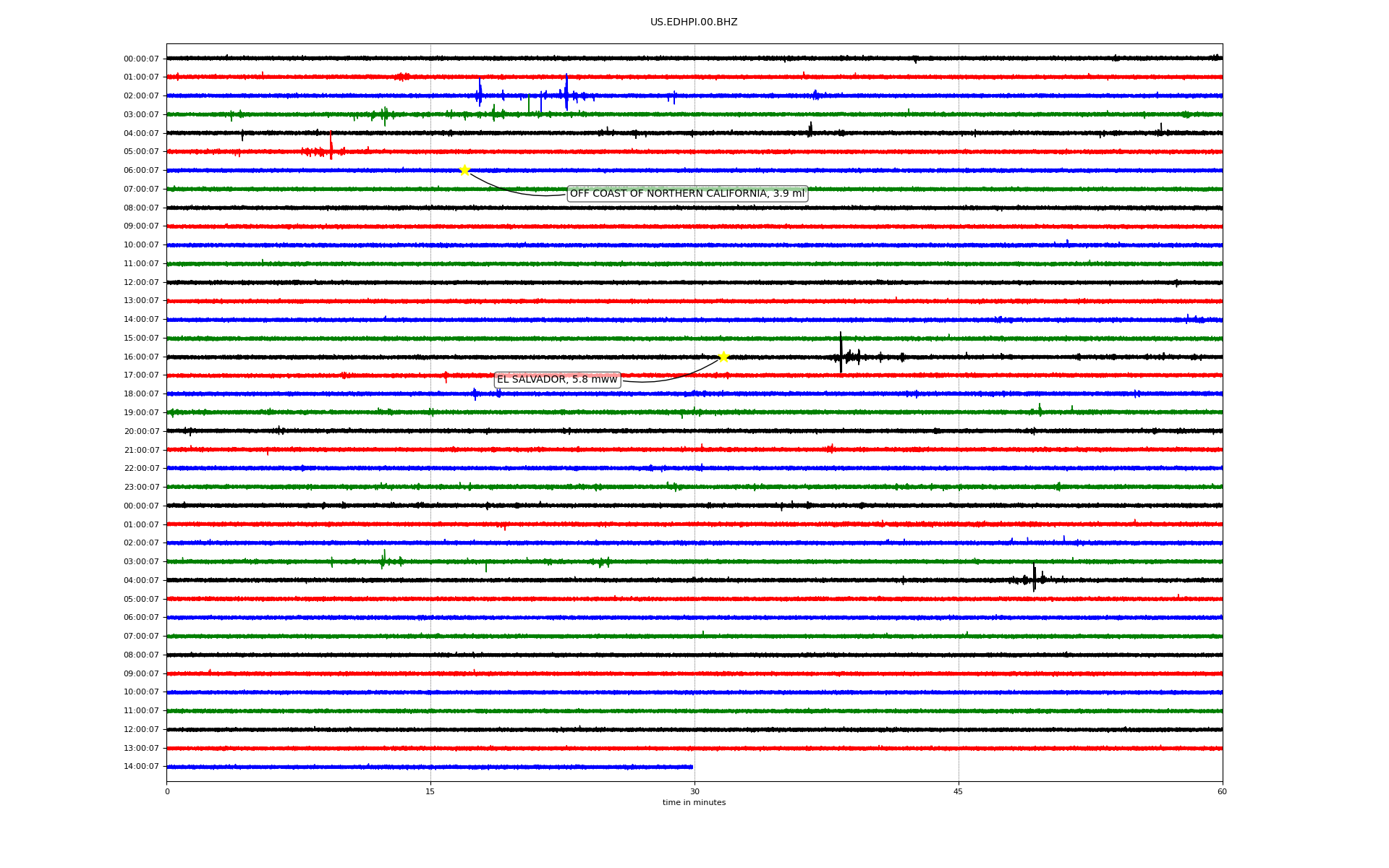Screen dimensions: 1389x868
Task: Click the 15 tick on the x-axis
Action: [x=430, y=791]
